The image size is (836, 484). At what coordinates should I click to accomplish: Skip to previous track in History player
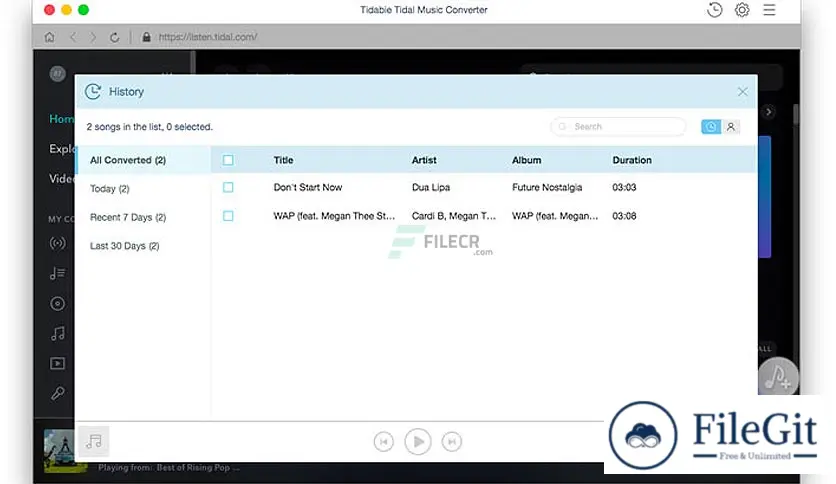383,441
